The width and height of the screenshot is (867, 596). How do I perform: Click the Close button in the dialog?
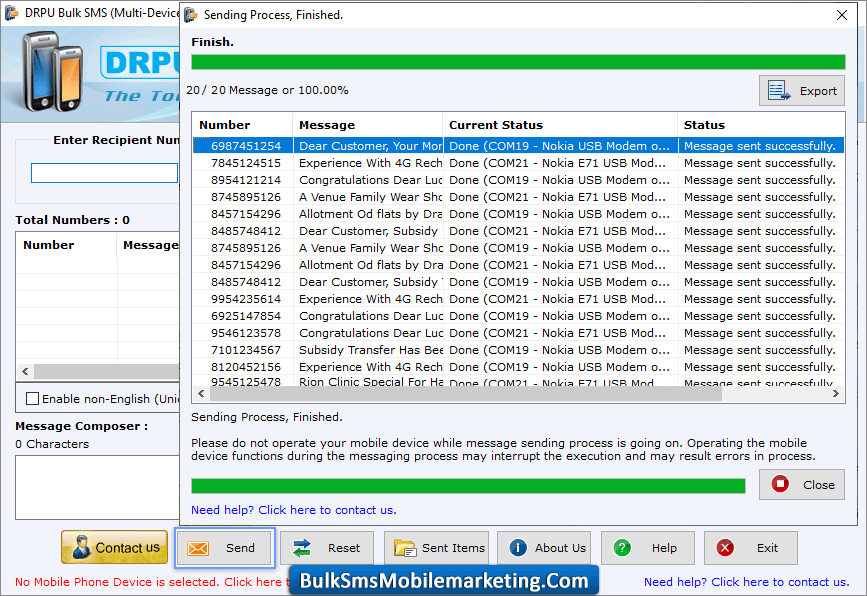pyautogui.click(x=801, y=485)
